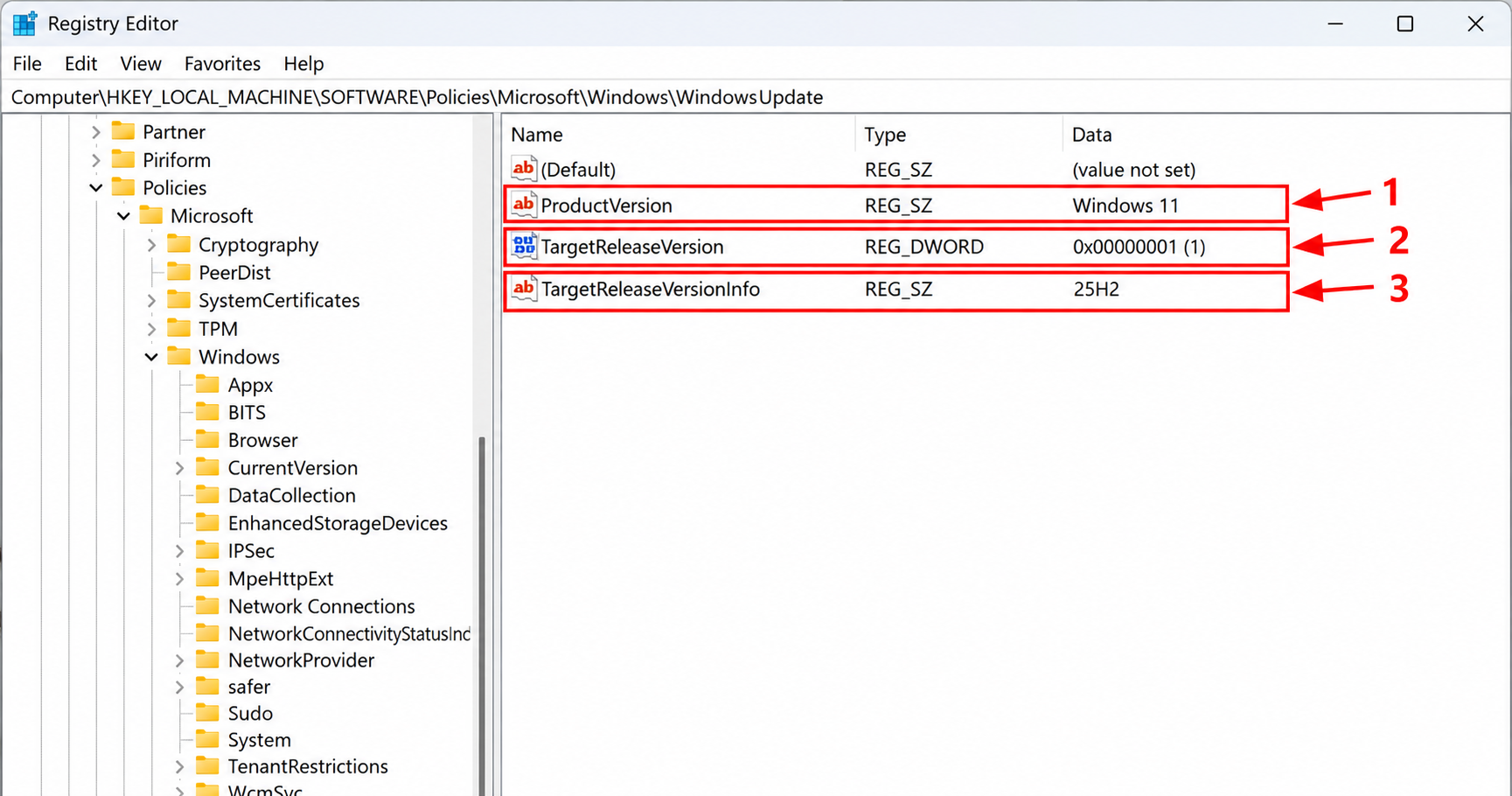Screen dimensions: 1512x796
Task: Open the Edit menu
Action: 80,64
